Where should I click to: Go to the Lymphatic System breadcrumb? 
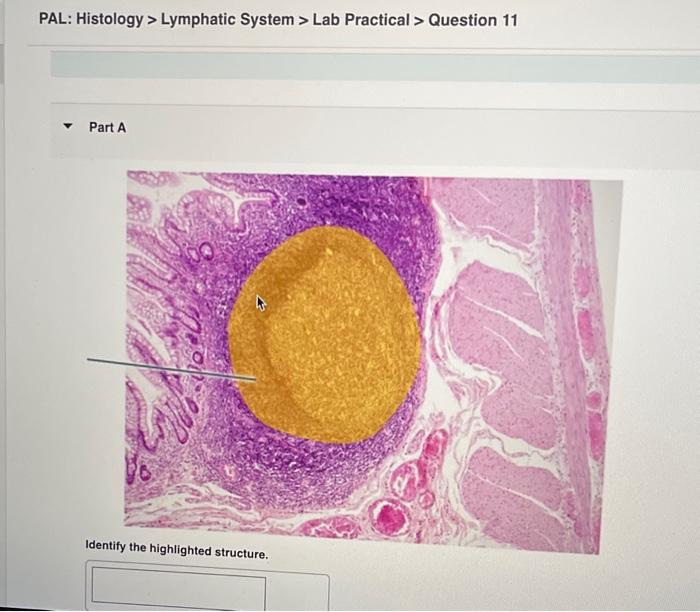click(227, 20)
